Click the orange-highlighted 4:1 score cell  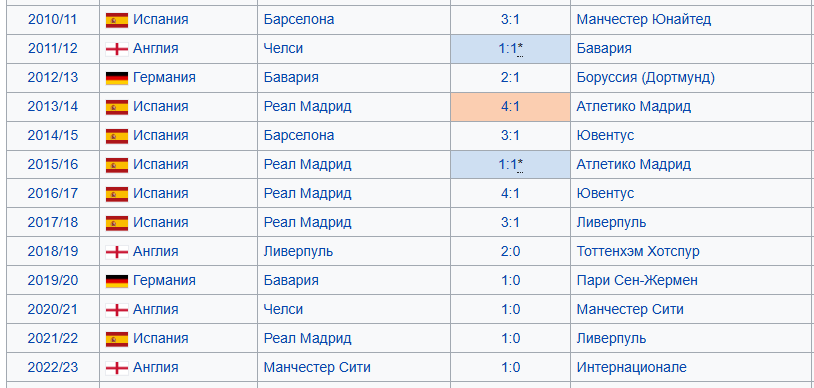click(510, 107)
